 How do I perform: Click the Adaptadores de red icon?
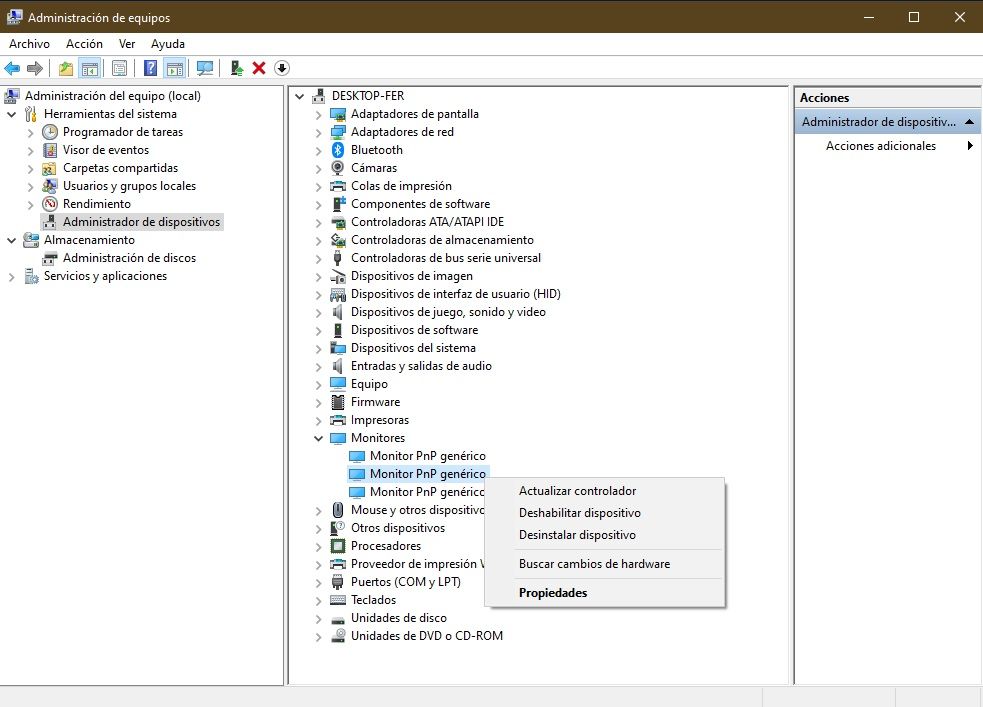[x=338, y=132]
